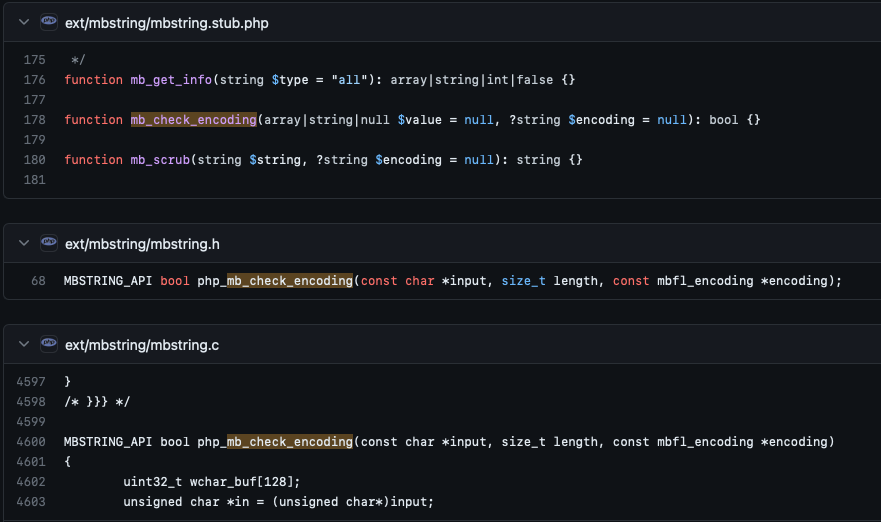This screenshot has height=522, width=881.
Task: Click line number 180
Action: click(34, 160)
